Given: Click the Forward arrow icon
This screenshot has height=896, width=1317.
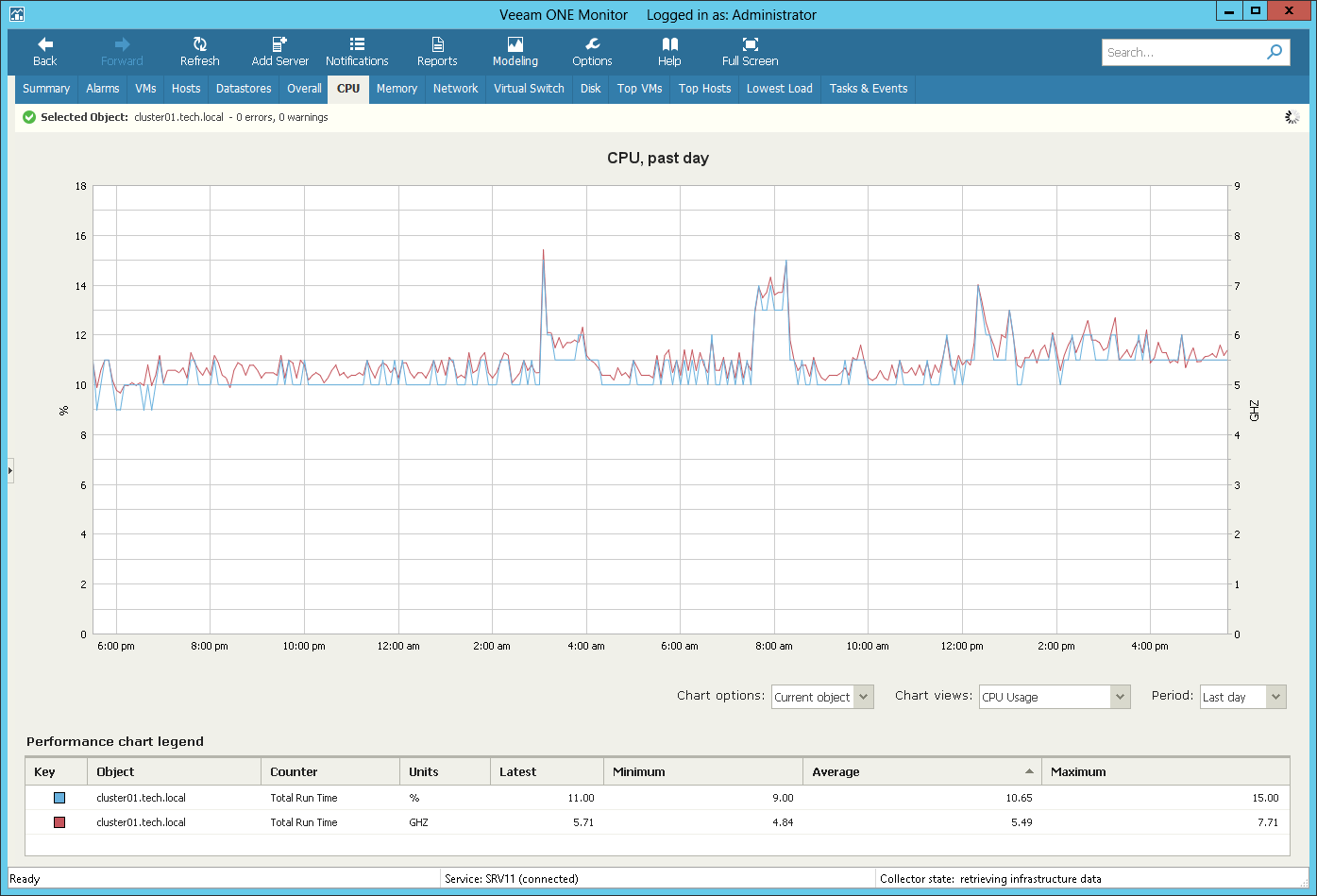Looking at the screenshot, I should [x=122, y=44].
